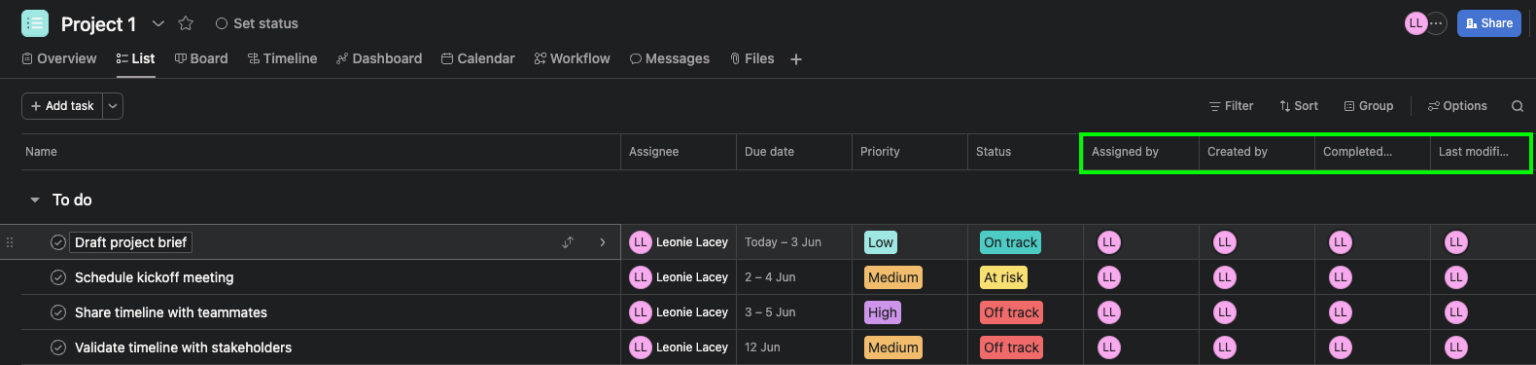The image size is (1536, 365).
Task: Click the Project 1 list icon
Action: [34, 23]
